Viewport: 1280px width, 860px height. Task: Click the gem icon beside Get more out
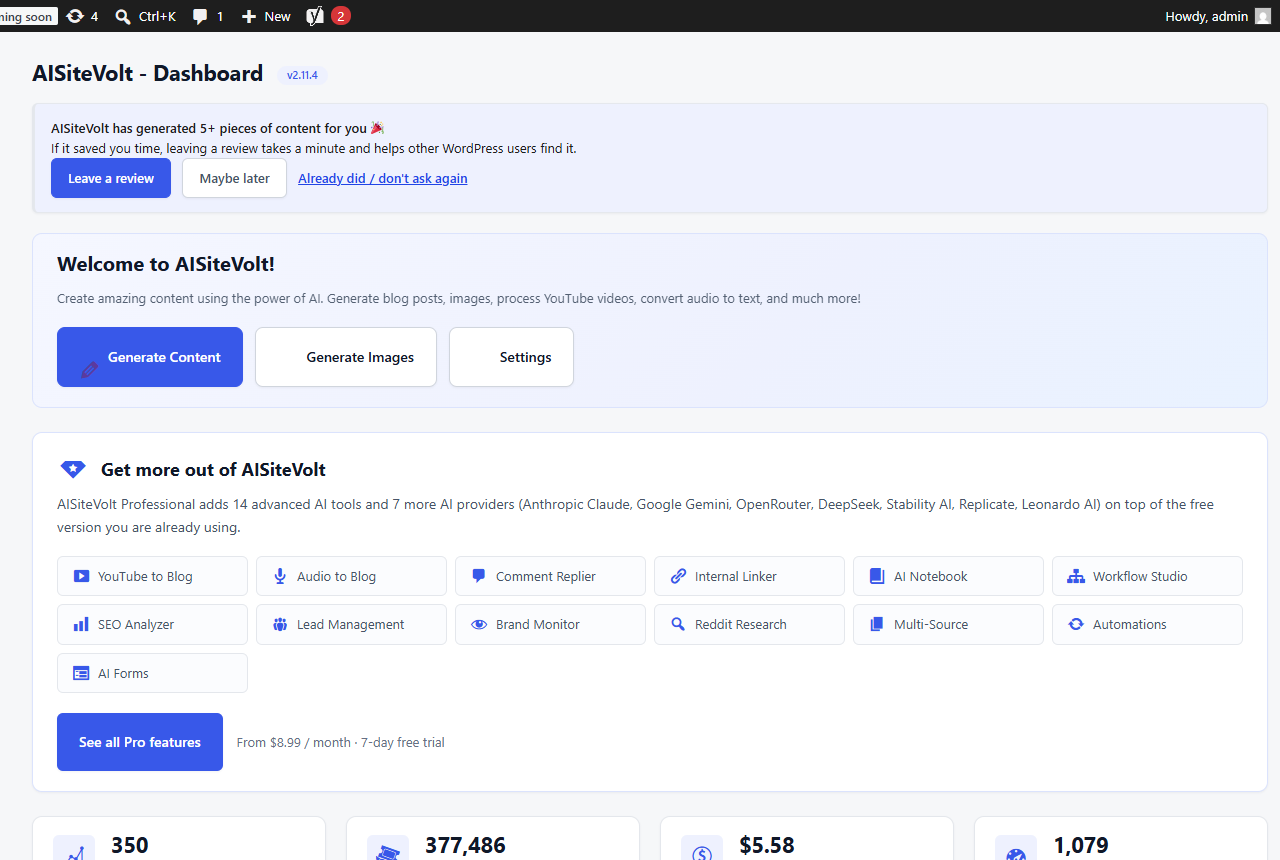(x=73, y=469)
